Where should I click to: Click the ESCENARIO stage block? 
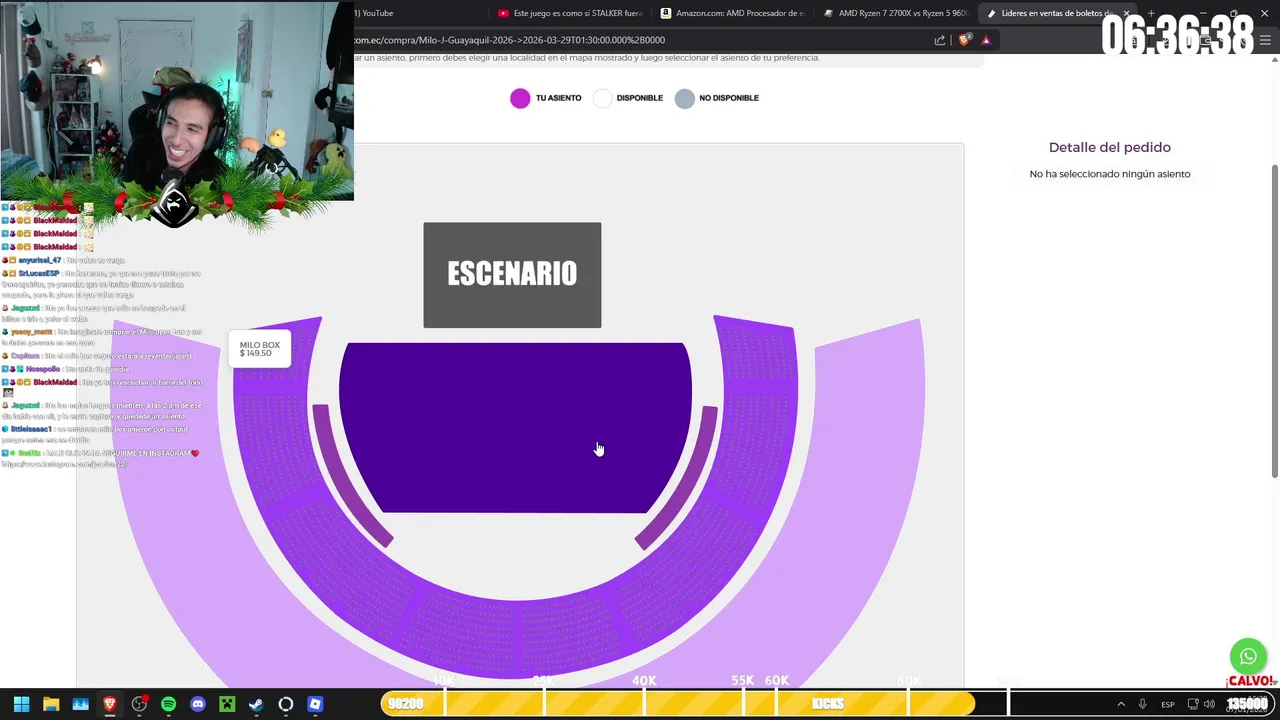tap(512, 275)
